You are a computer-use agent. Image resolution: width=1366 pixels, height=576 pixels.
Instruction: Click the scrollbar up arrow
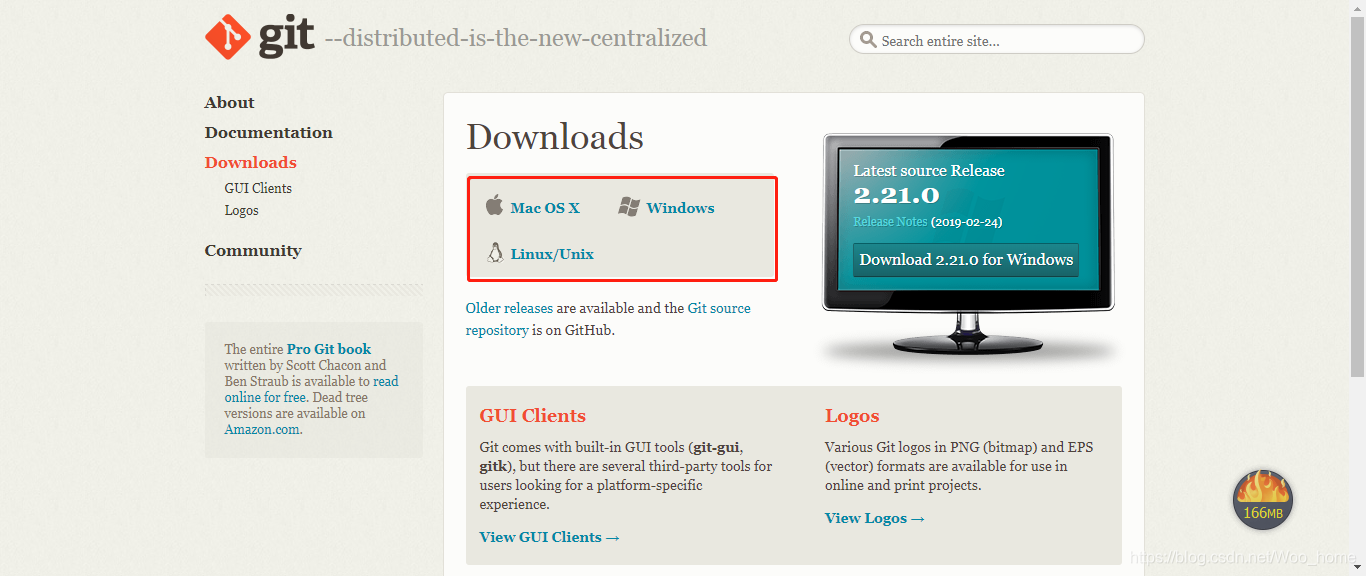click(1357, 7)
